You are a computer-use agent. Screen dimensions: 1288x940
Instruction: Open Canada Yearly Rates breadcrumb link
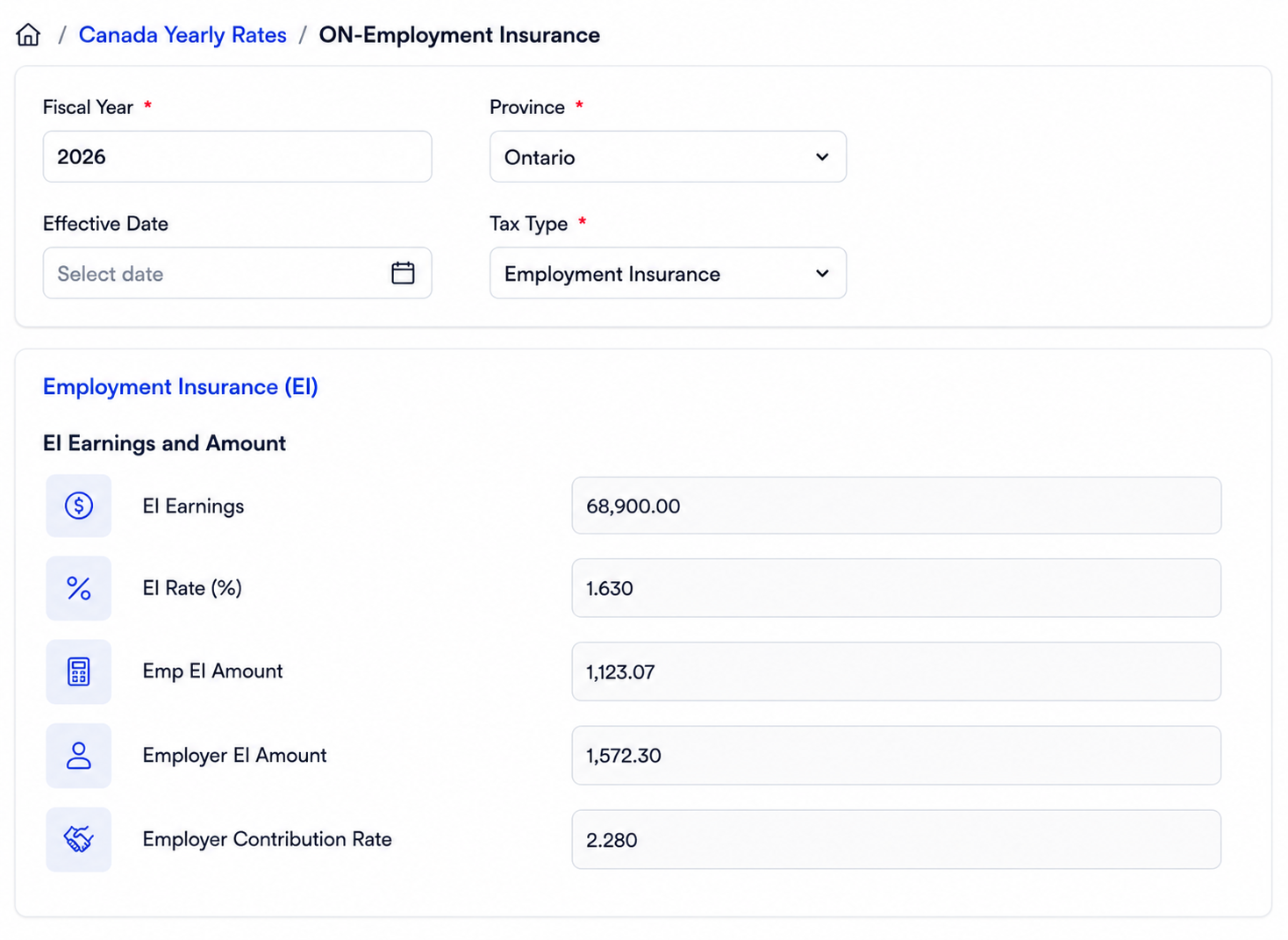coord(182,35)
